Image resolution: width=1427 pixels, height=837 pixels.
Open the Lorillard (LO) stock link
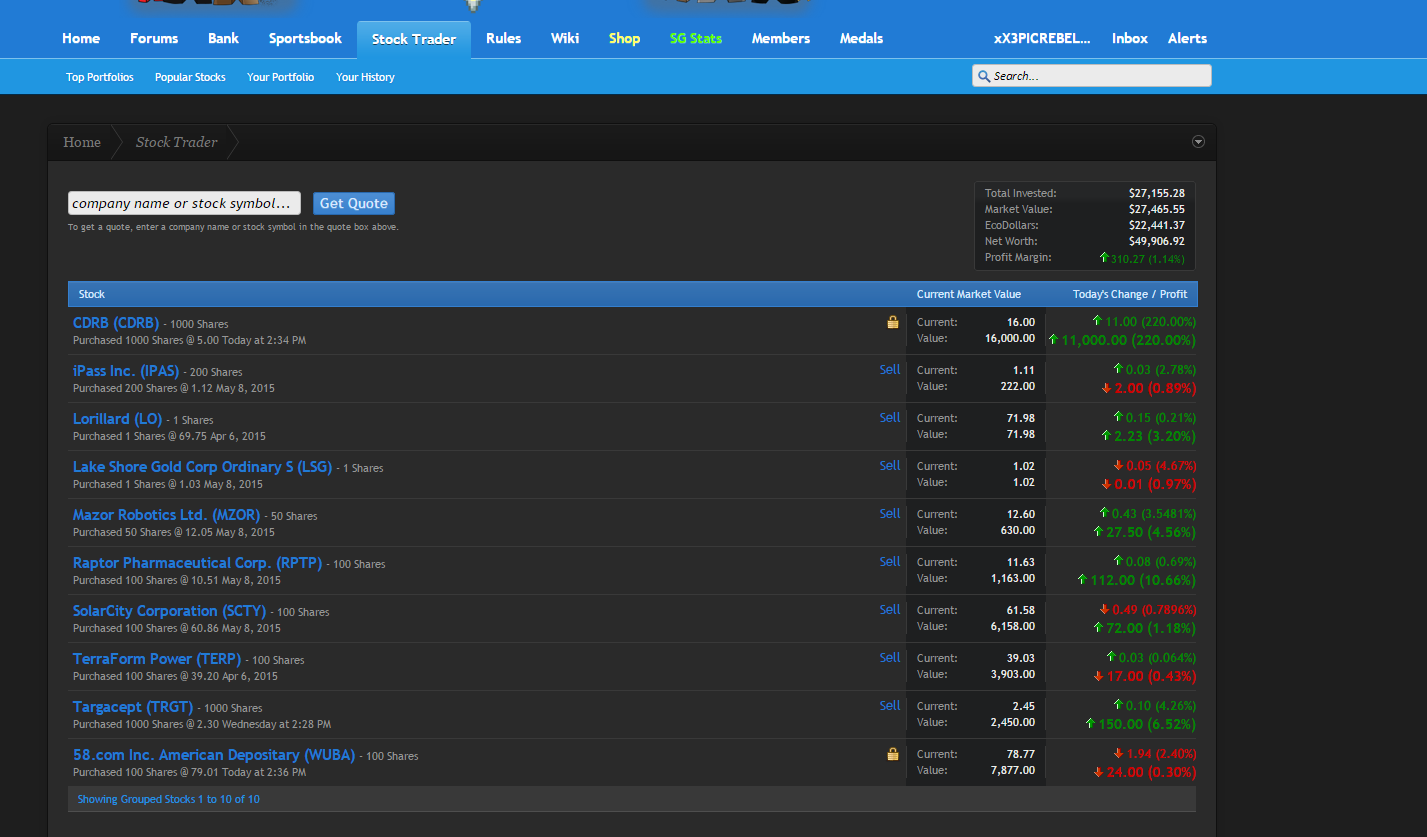[117, 419]
